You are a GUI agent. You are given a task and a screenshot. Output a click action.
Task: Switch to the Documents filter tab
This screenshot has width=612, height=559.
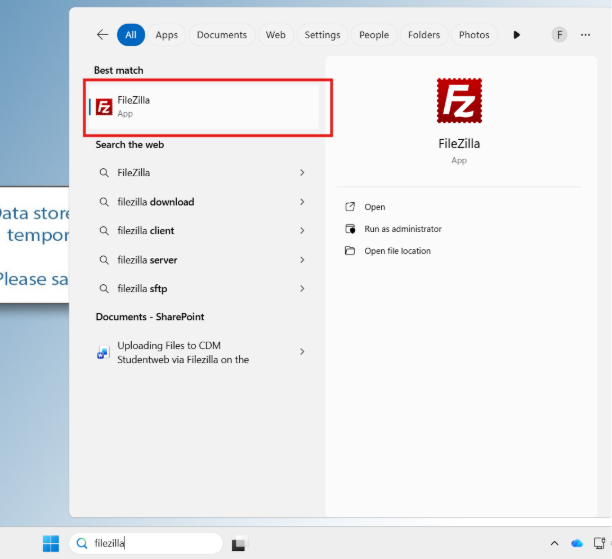click(x=221, y=34)
